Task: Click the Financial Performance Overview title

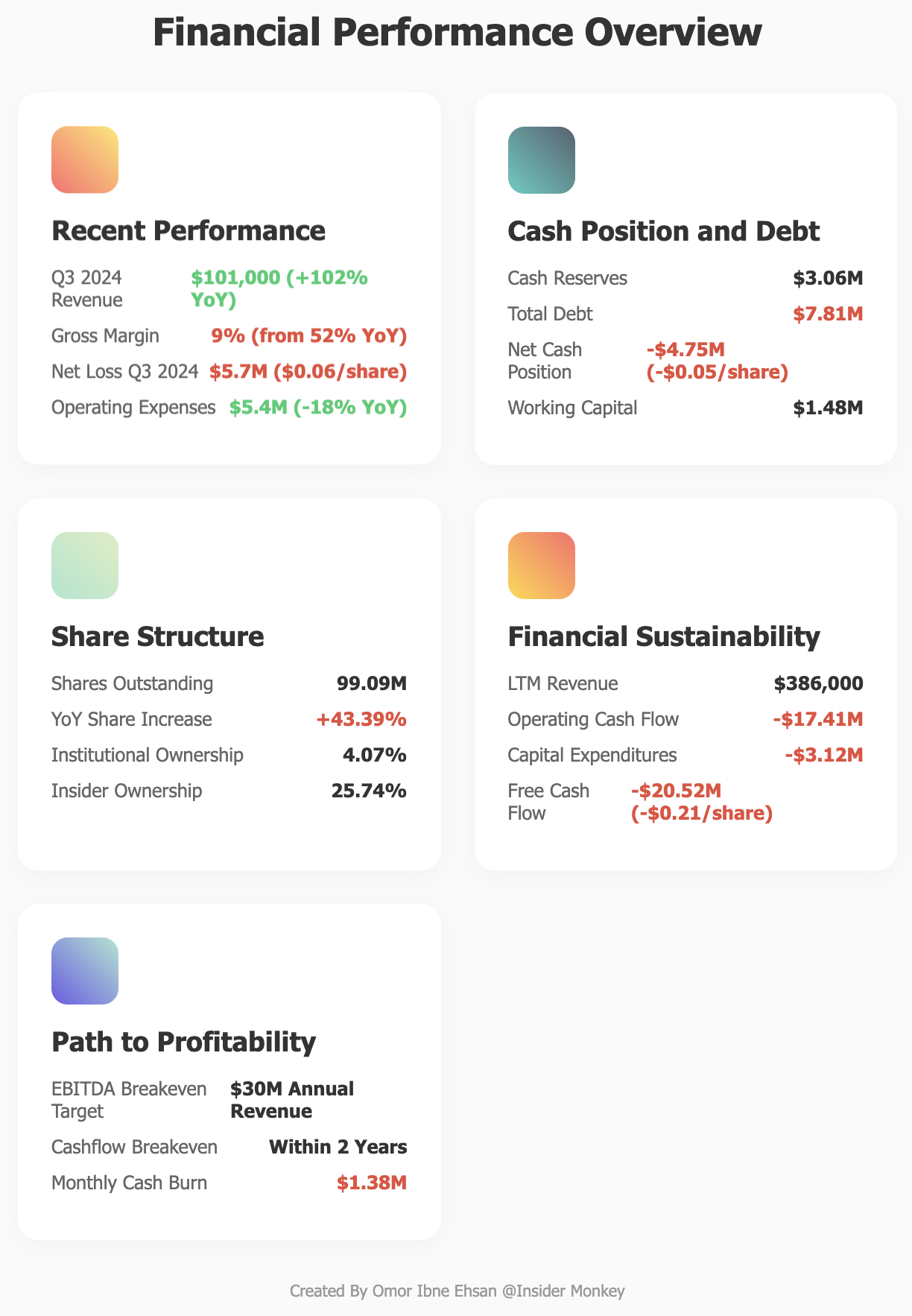Action: (456, 33)
